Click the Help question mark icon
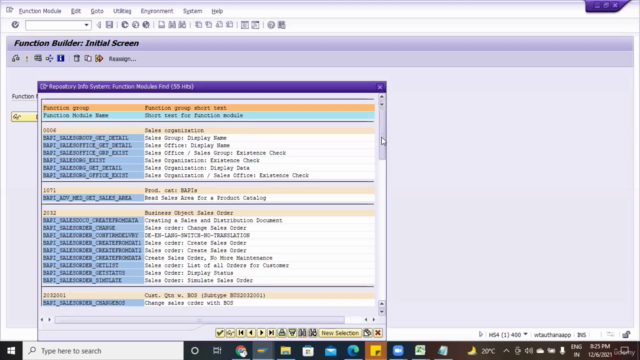The width and height of the screenshot is (640, 360). coord(271,25)
